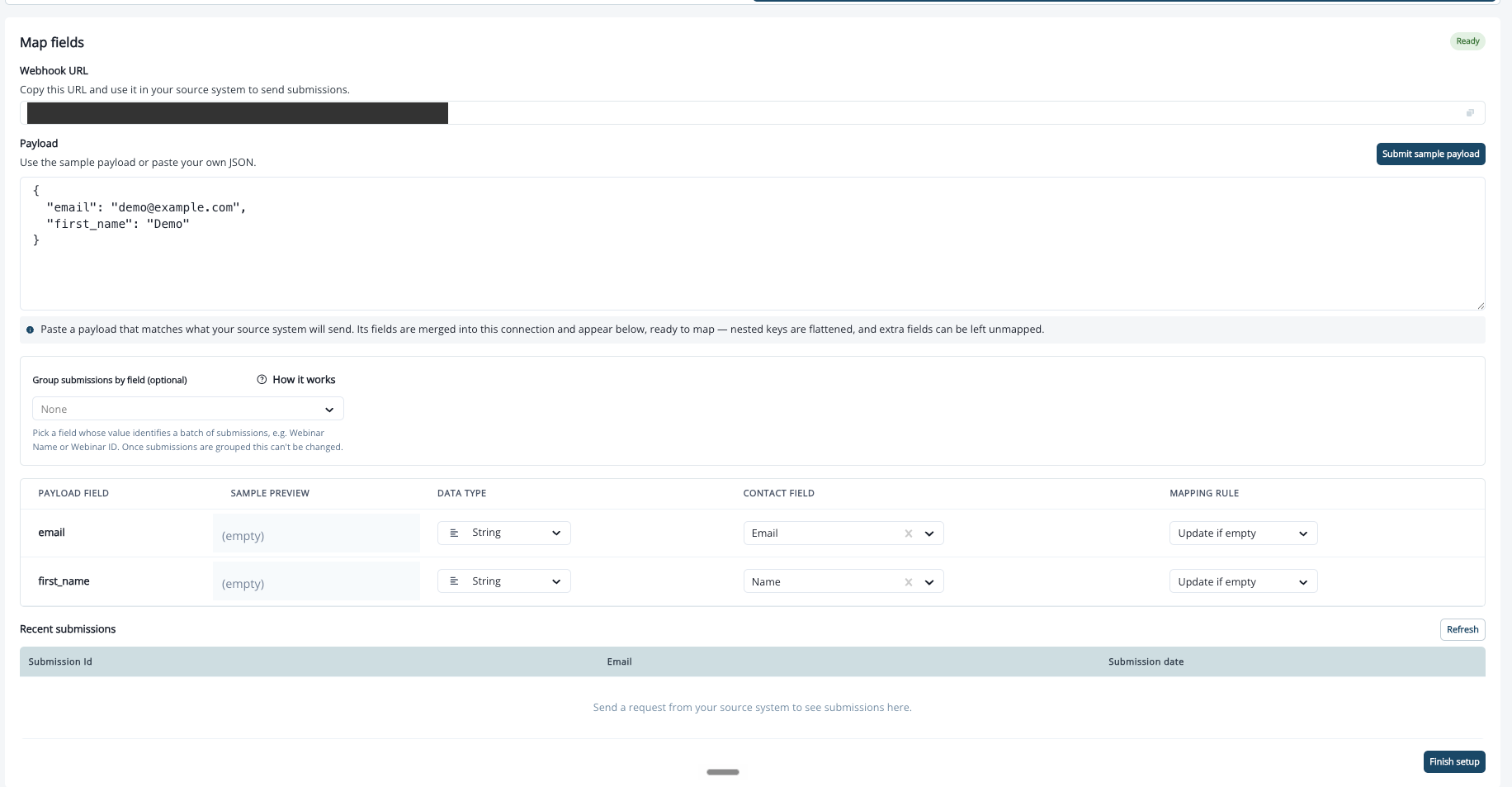Click the info icon in the payload hint
Image resolution: width=1512 pixels, height=787 pixels.
31,329
